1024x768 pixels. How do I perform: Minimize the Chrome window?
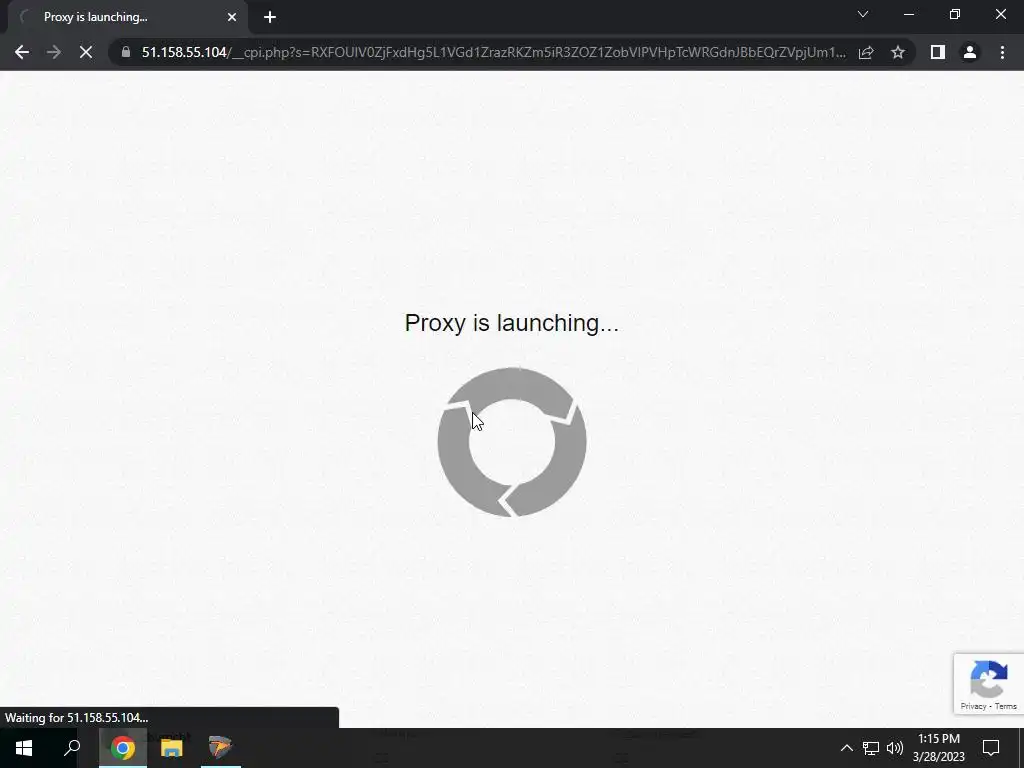tap(908, 14)
